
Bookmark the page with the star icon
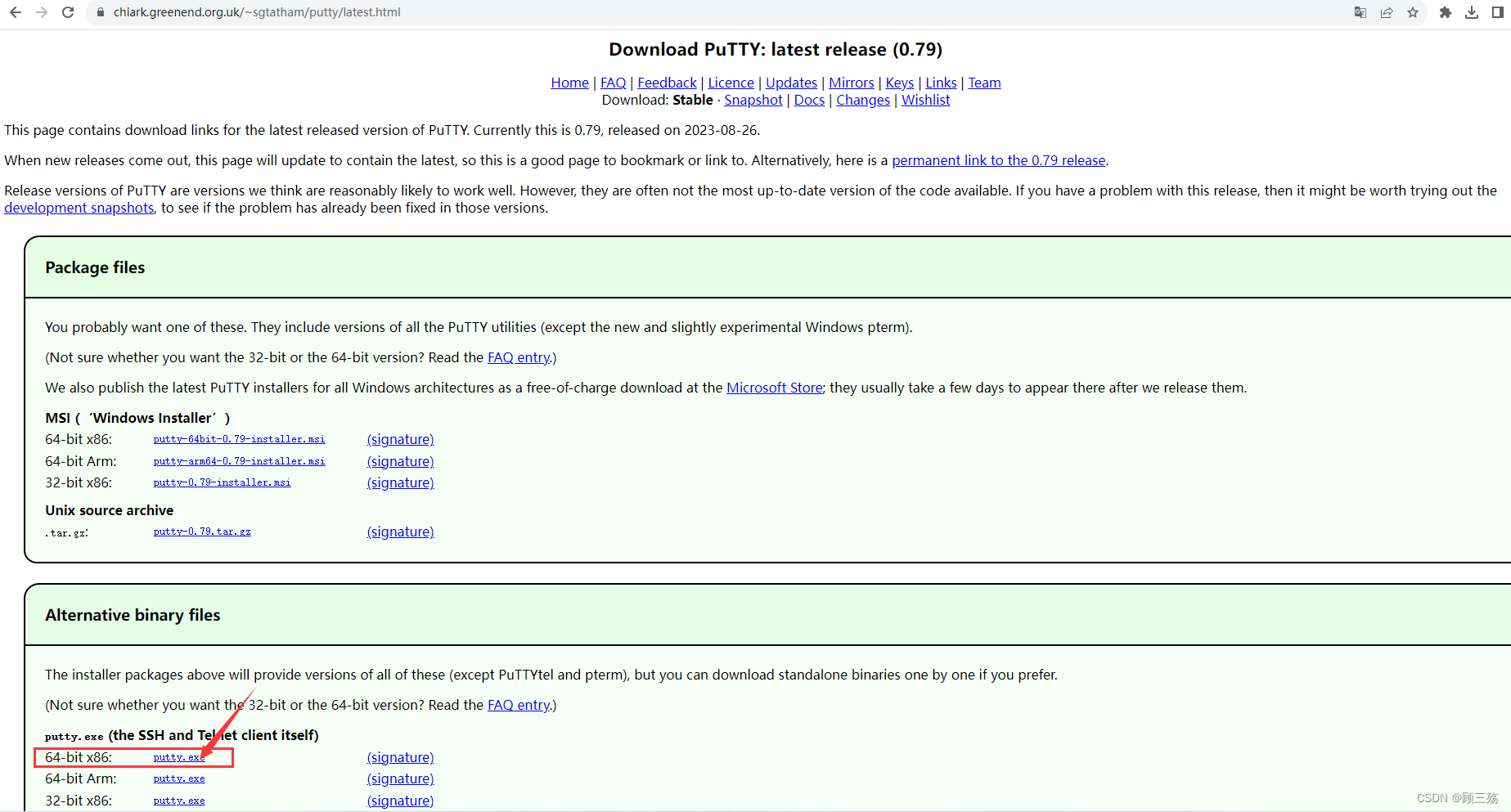tap(1413, 12)
